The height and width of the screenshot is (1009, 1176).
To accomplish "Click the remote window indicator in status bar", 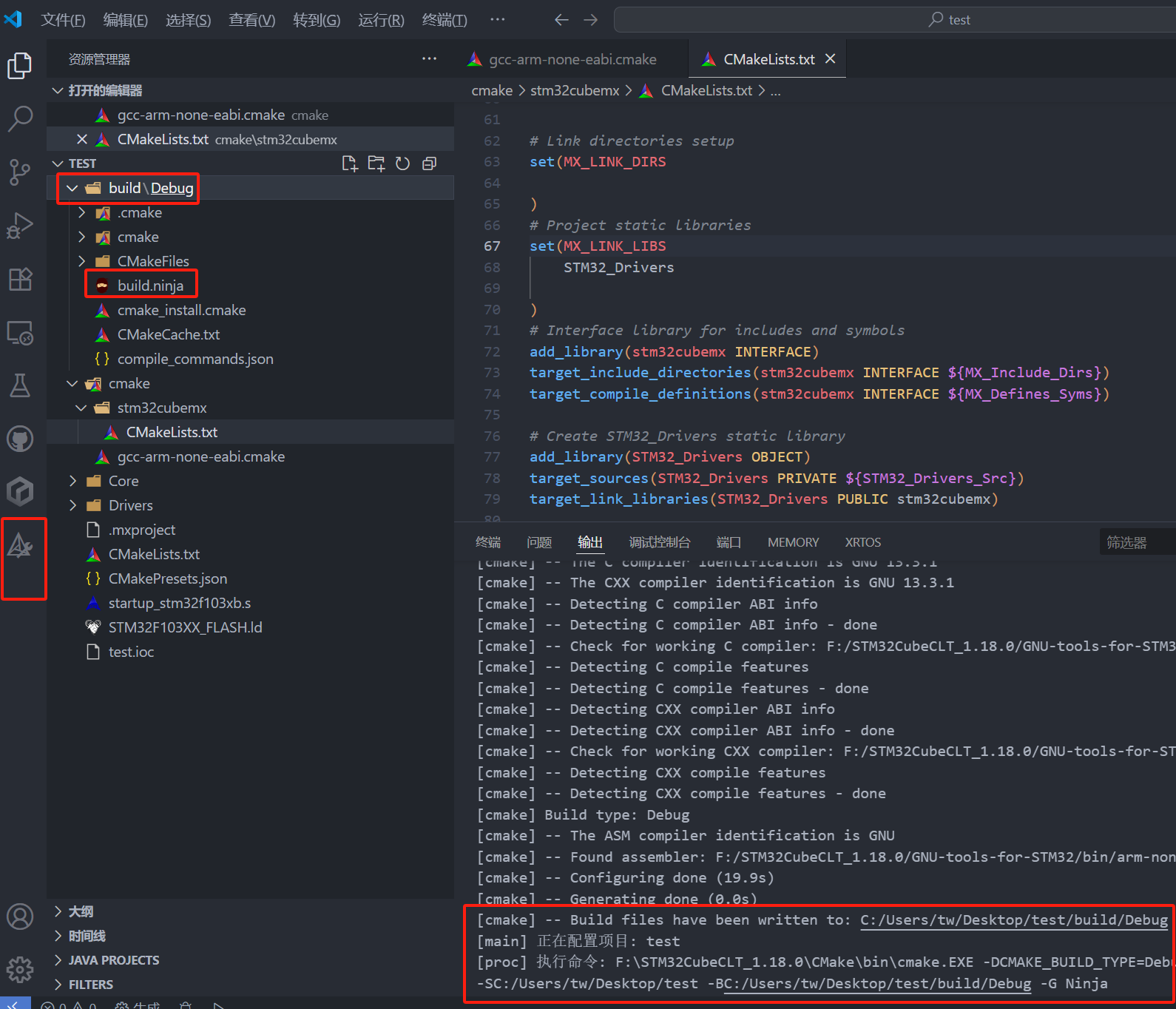I will pos(15,1003).
